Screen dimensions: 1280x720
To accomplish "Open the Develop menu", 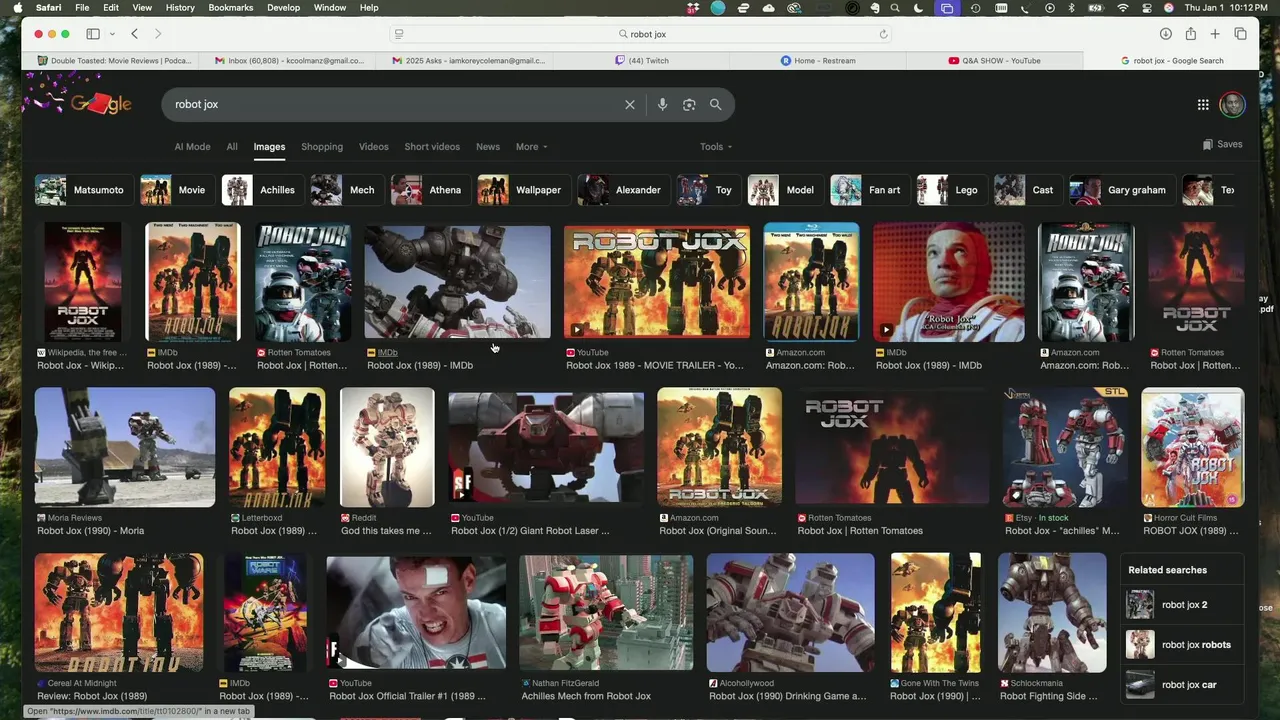I will pyautogui.click(x=283, y=8).
